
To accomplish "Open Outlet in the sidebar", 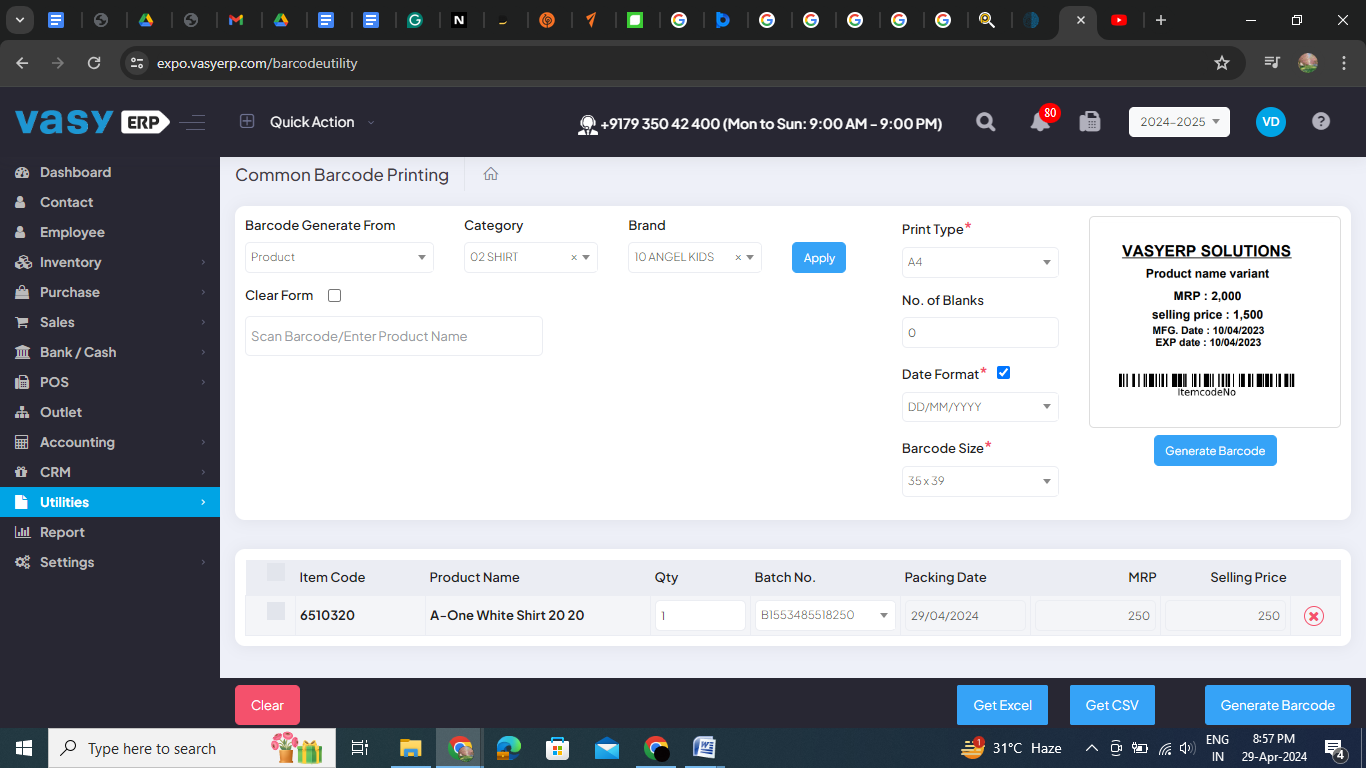I will point(110,412).
